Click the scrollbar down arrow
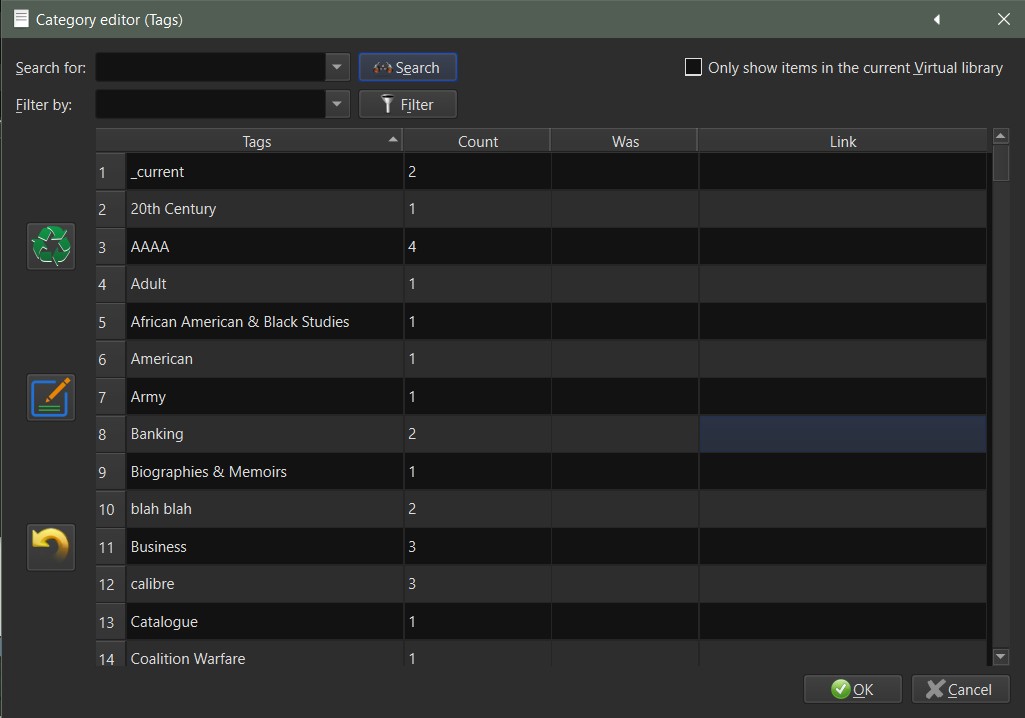Image resolution: width=1025 pixels, height=718 pixels. coord(1000,657)
